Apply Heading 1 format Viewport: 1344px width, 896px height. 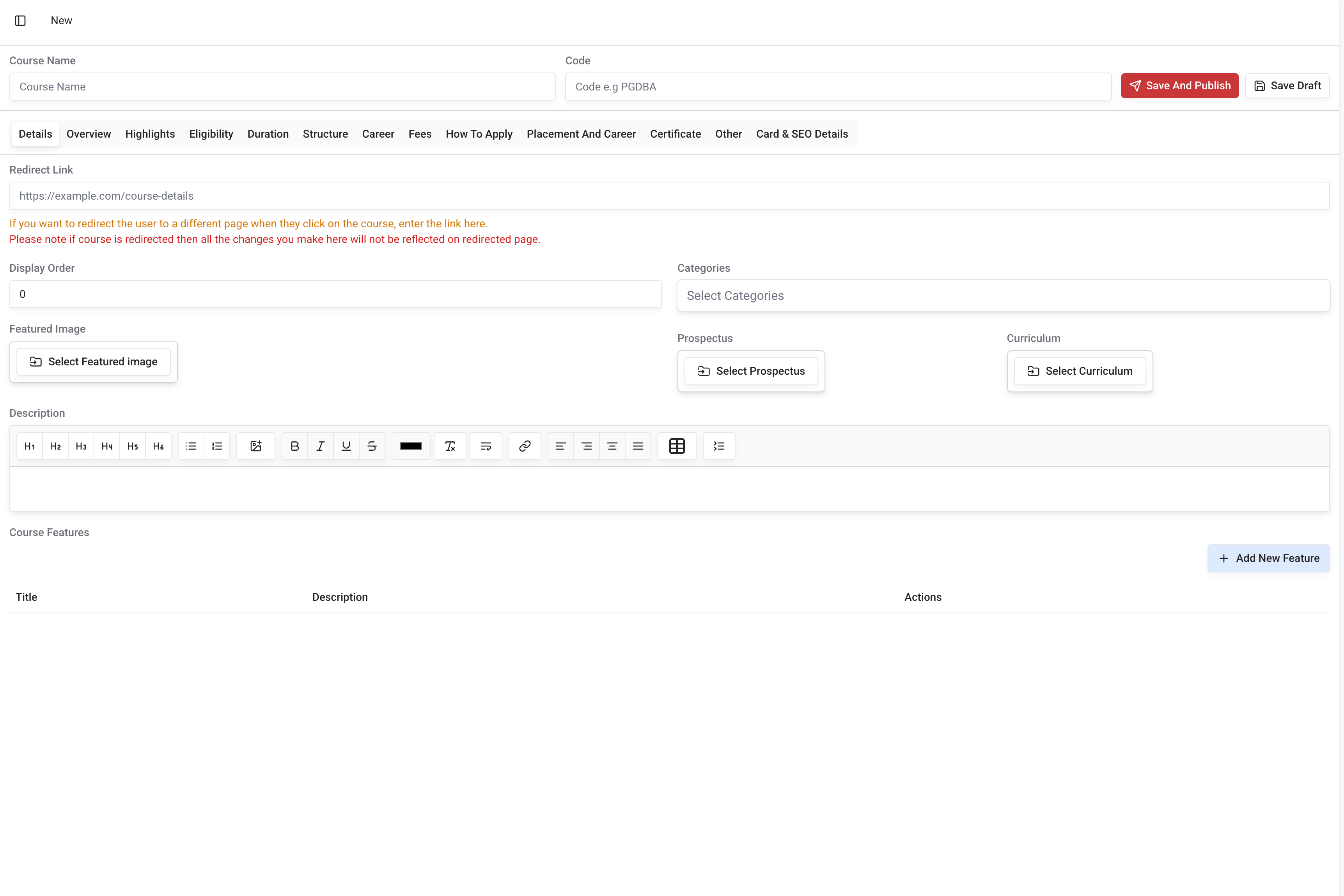30,446
